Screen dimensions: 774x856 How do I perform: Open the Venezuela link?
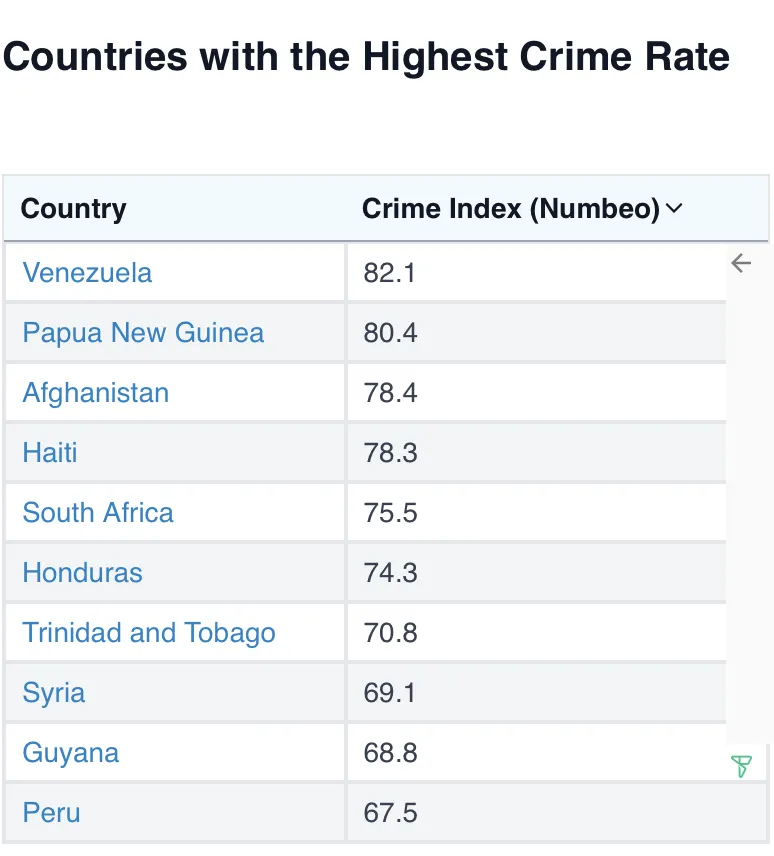click(x=87, y=273)
